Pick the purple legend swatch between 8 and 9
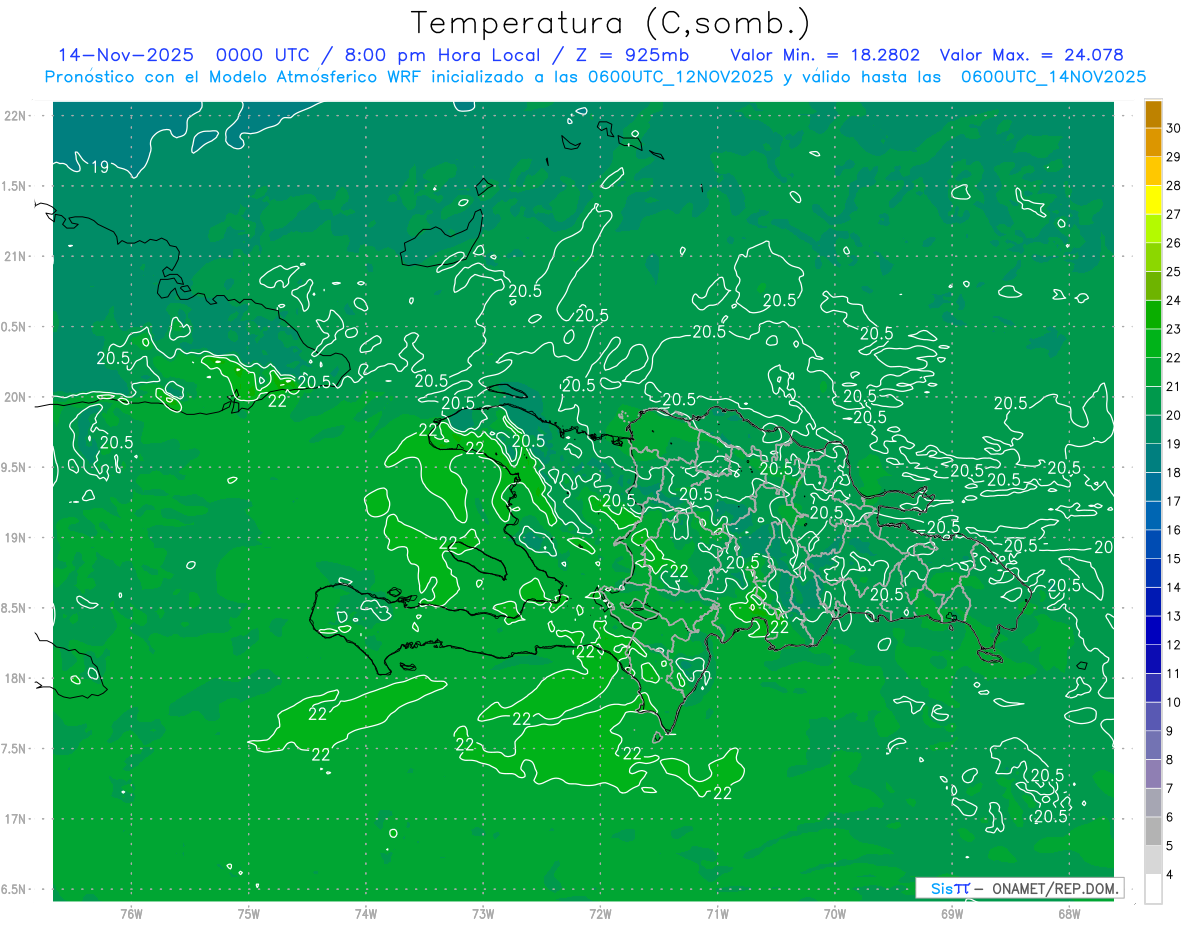Screen dimensions: 1200x927 tap(1153, 745)
